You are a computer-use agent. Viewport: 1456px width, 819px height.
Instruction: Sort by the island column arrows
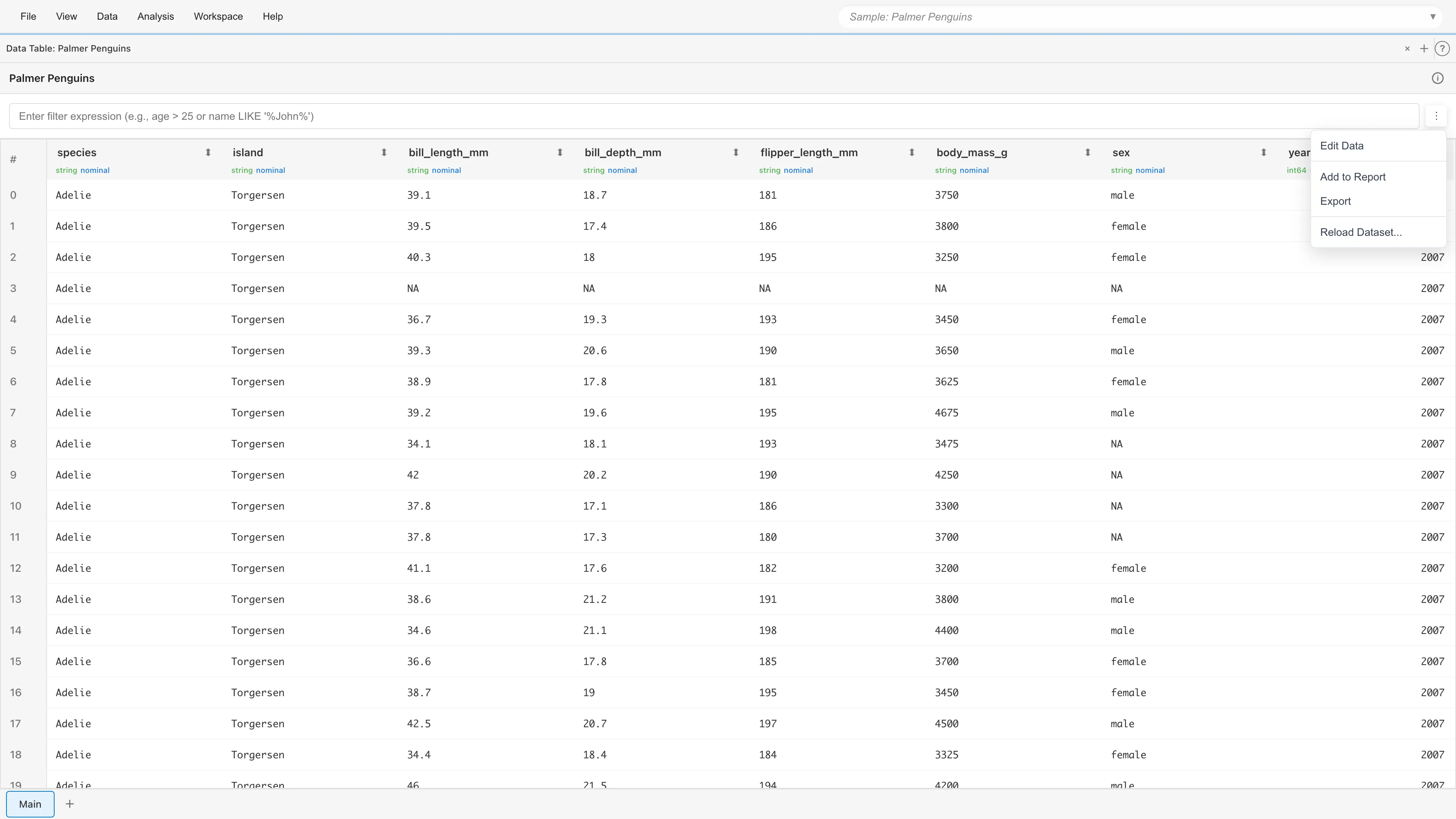384,152
